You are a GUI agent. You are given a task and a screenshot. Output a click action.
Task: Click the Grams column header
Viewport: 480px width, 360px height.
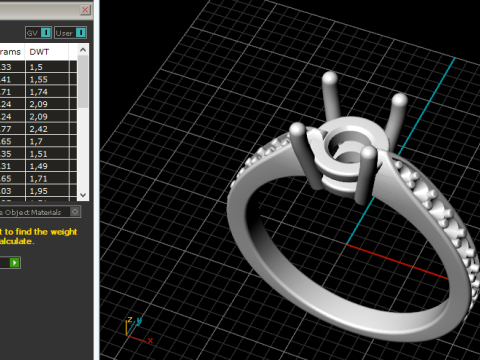[x=12, y=52]
